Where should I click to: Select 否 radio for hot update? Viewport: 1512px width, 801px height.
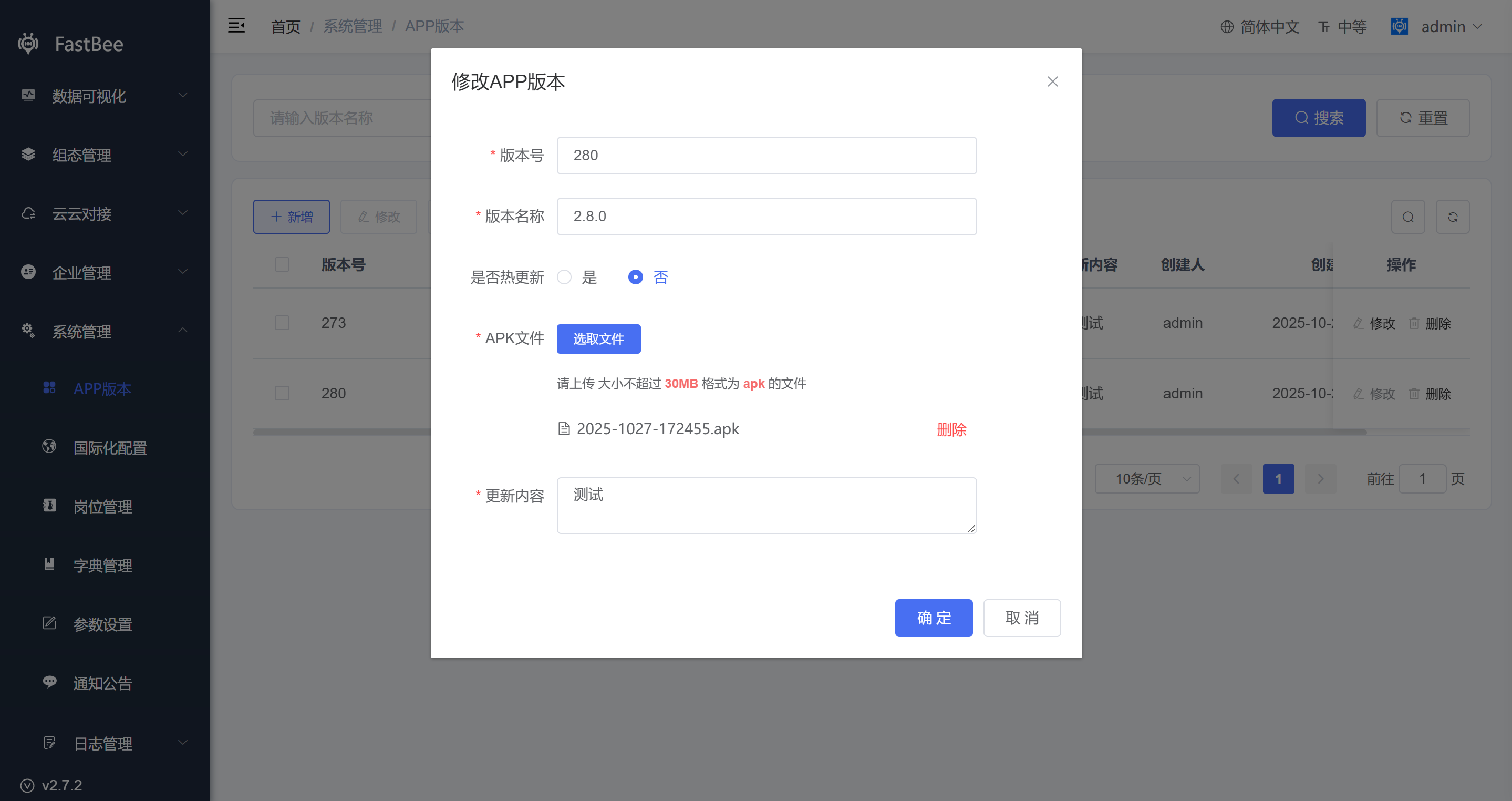(636, 277)
